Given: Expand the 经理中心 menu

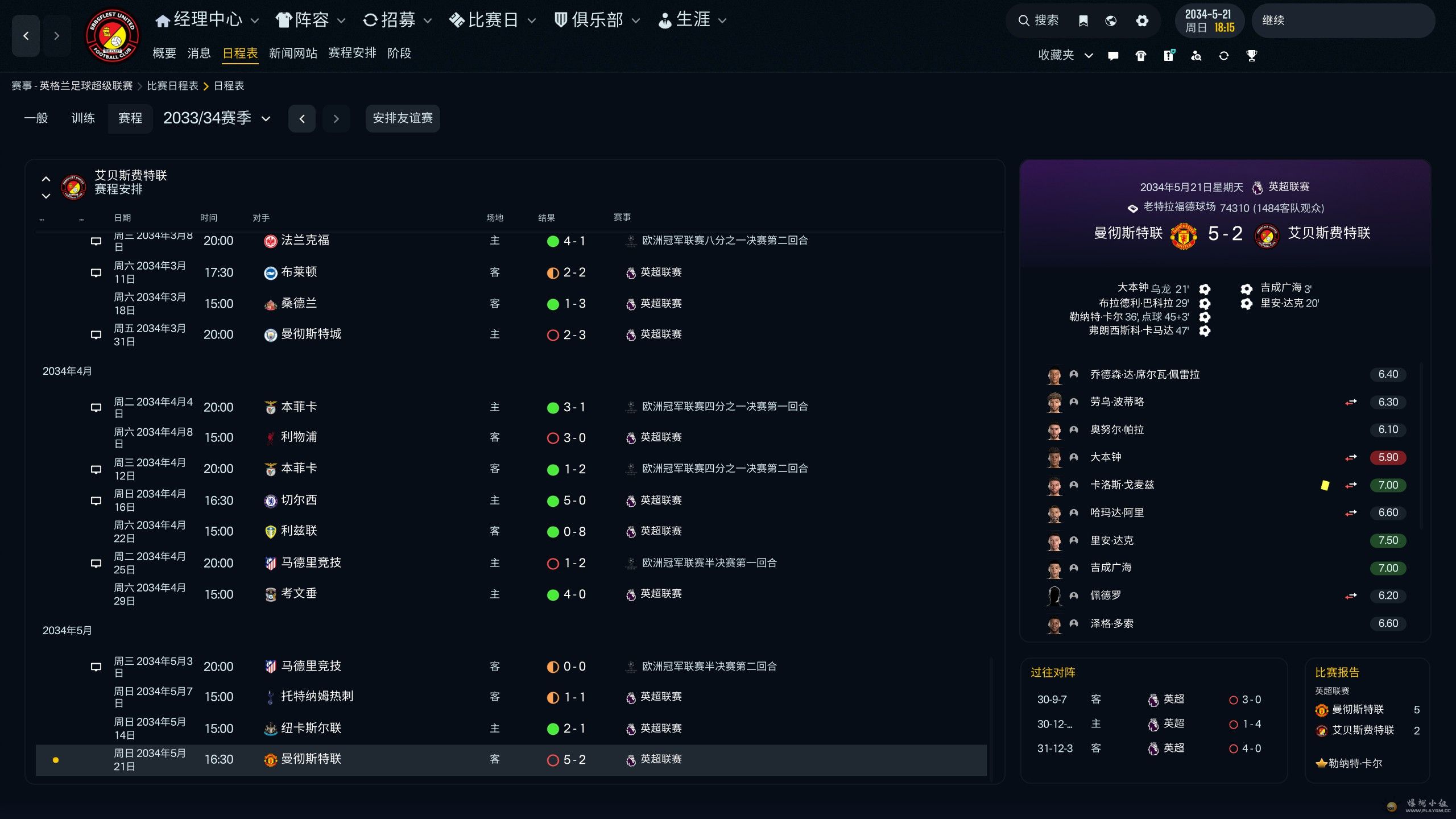Looking at the screenshot, I should tap(207, 20).
